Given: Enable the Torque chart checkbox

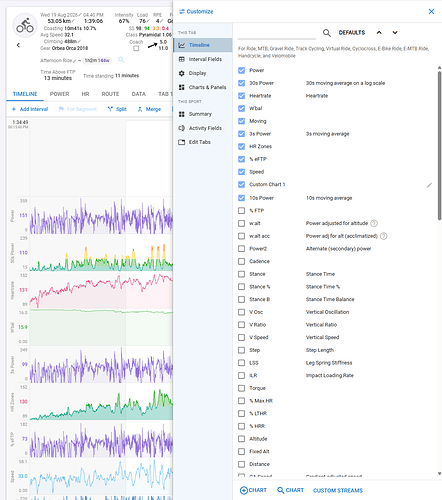Looking at the screenshot, I should point(242,388).
